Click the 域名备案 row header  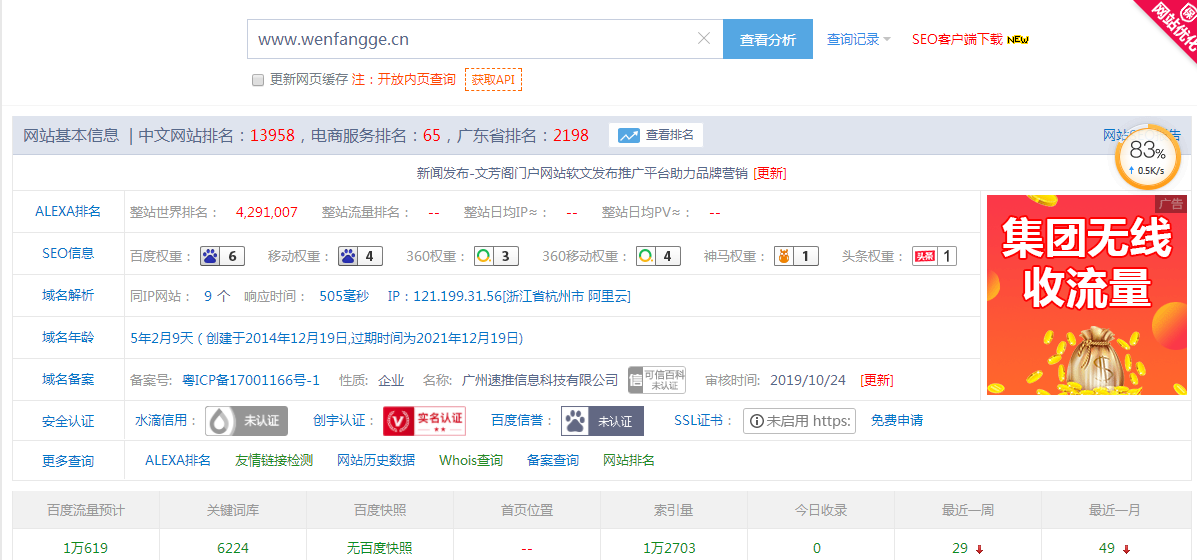68,379
